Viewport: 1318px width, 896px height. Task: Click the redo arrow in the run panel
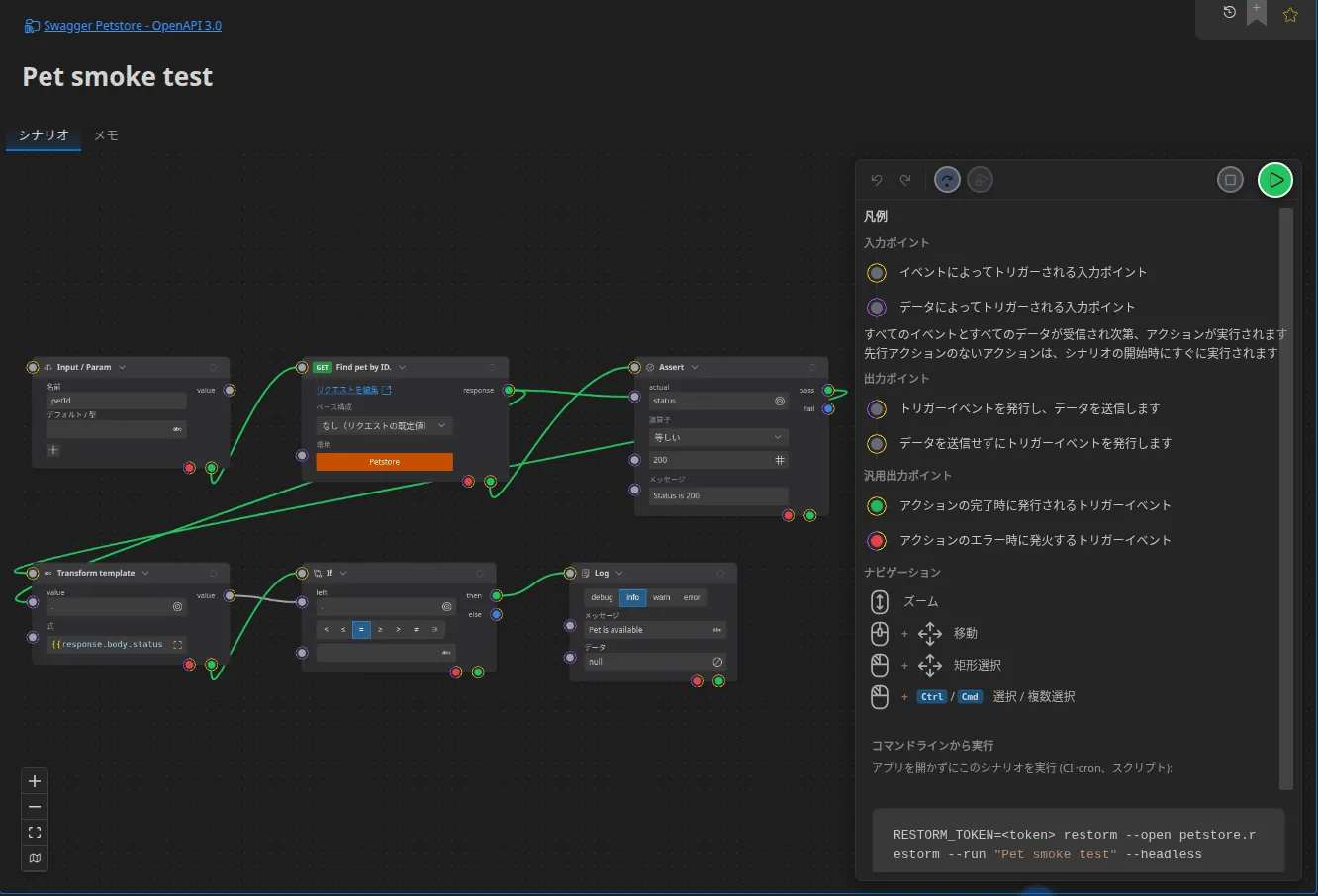click(905, 180)
